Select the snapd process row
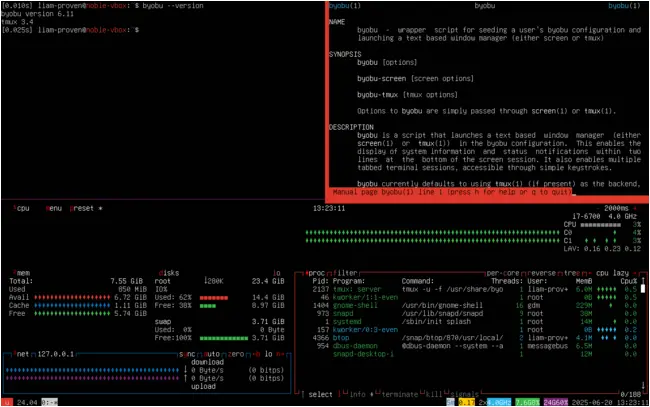The width and height of the screenshot is (650, 407). (x=473, y=314)
